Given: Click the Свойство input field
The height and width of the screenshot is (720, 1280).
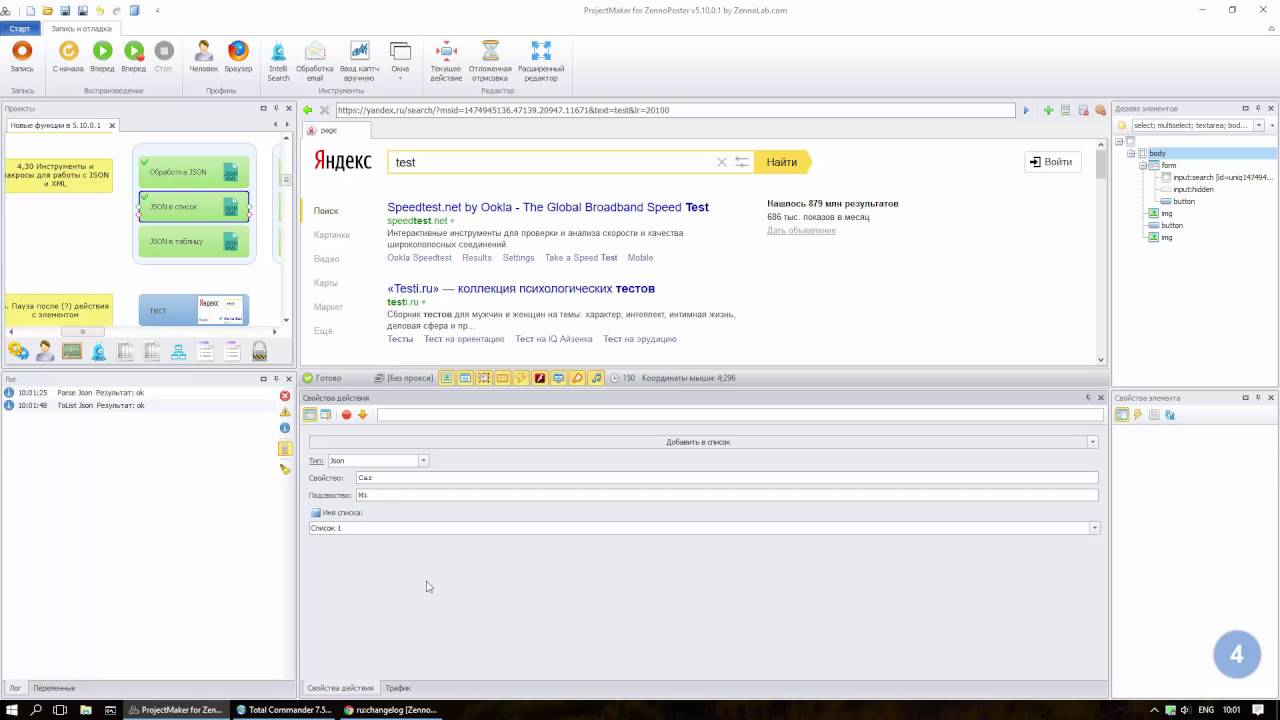Looking at the screenshot, I should click(727, 478).
